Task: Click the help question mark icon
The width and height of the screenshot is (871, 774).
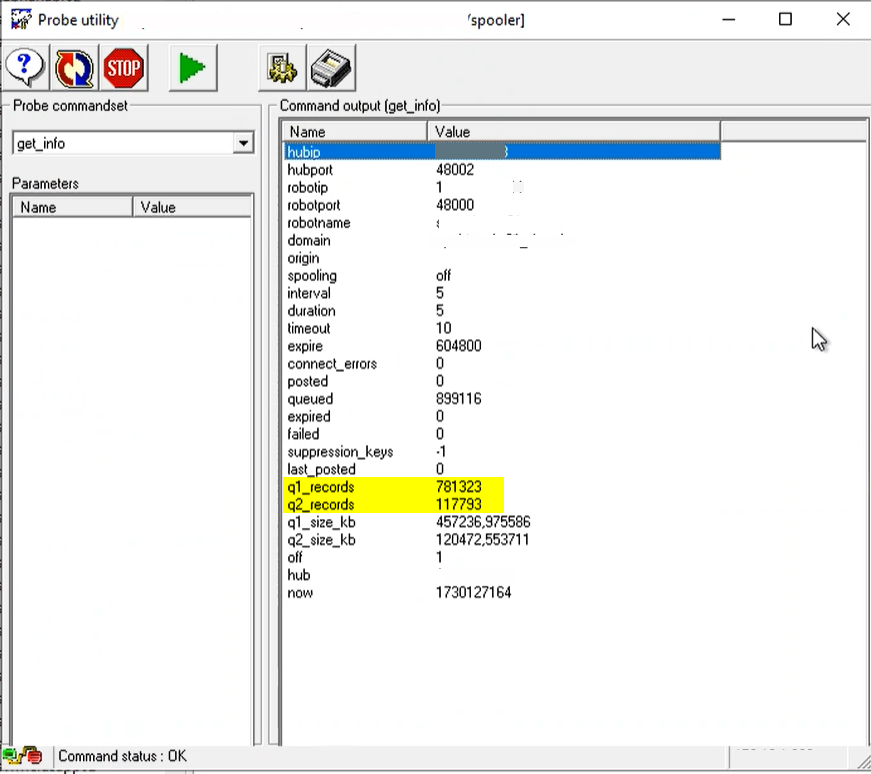Action: point(25,68)
